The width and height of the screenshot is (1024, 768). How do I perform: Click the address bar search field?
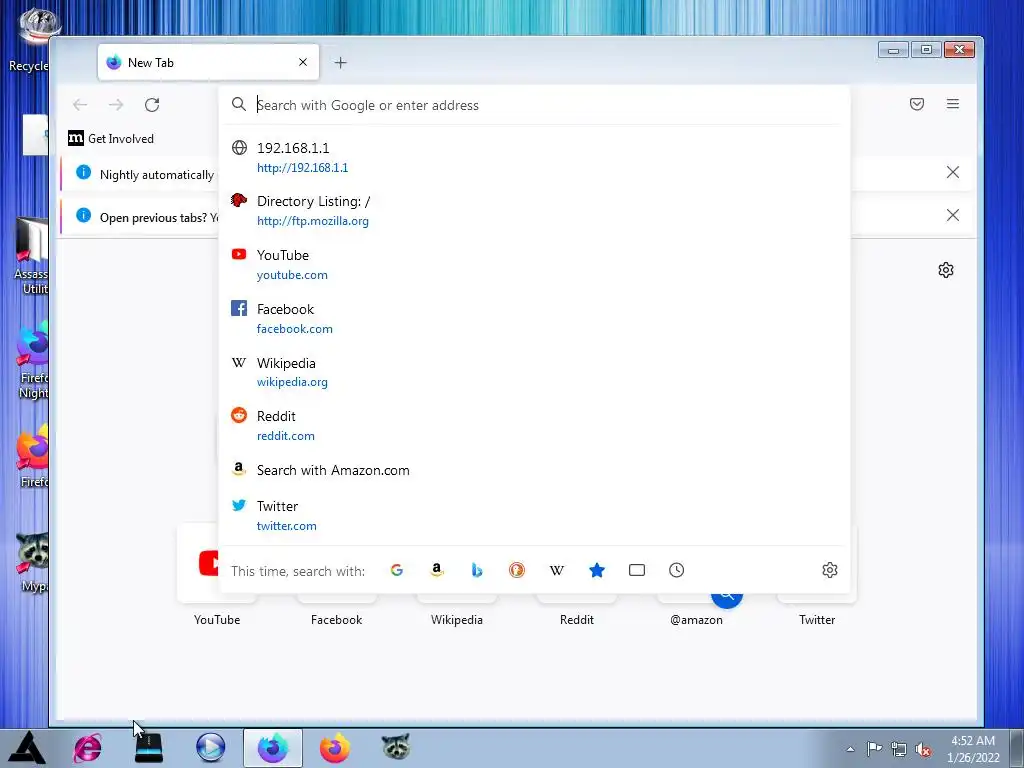(x=534, y=105)
